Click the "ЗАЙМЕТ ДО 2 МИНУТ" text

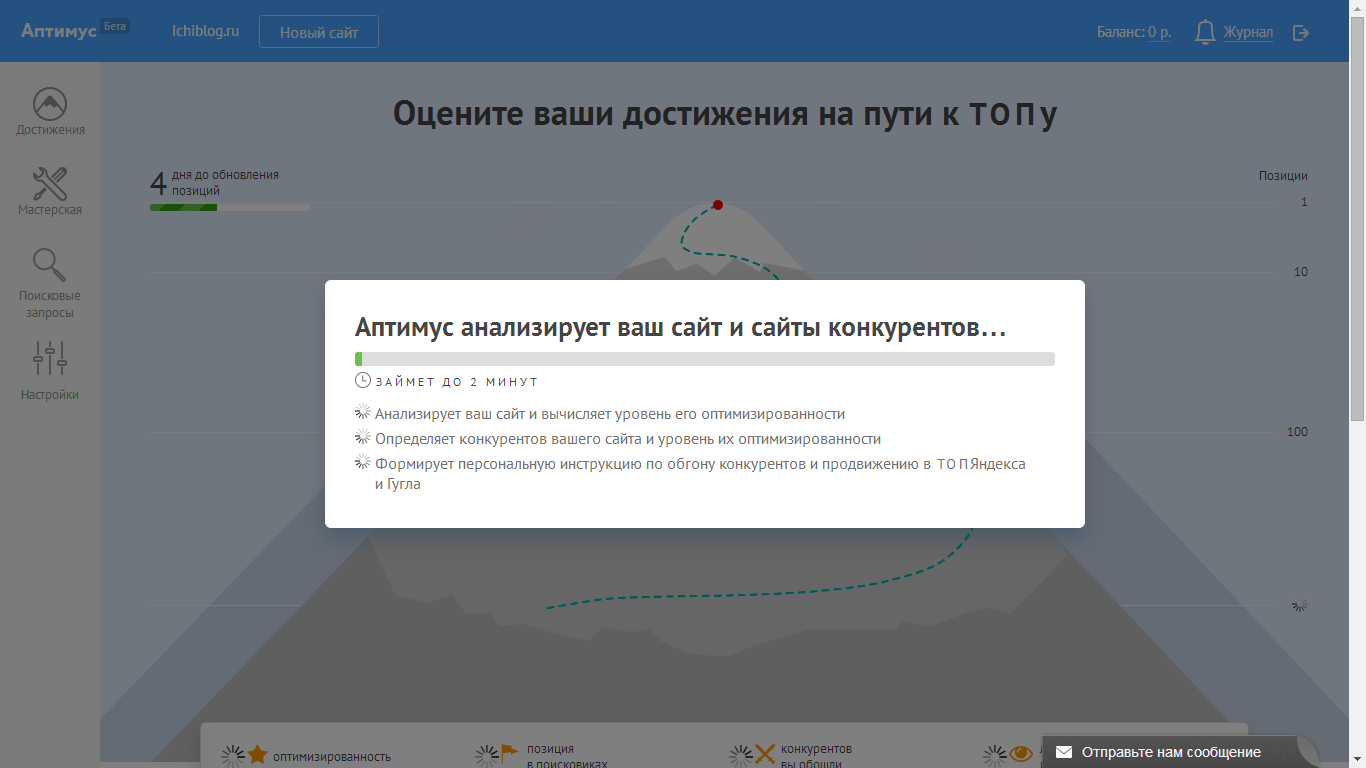457,382
